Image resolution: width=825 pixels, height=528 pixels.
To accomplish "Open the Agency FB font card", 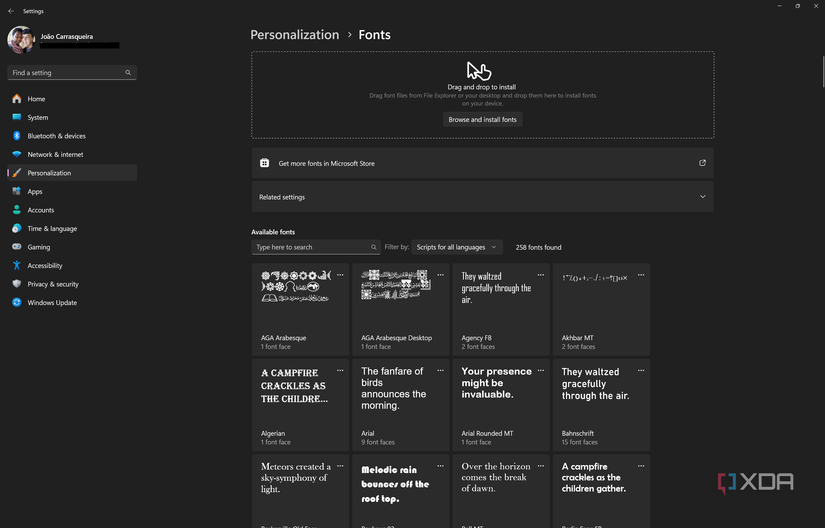I will [x=501, y=310].
